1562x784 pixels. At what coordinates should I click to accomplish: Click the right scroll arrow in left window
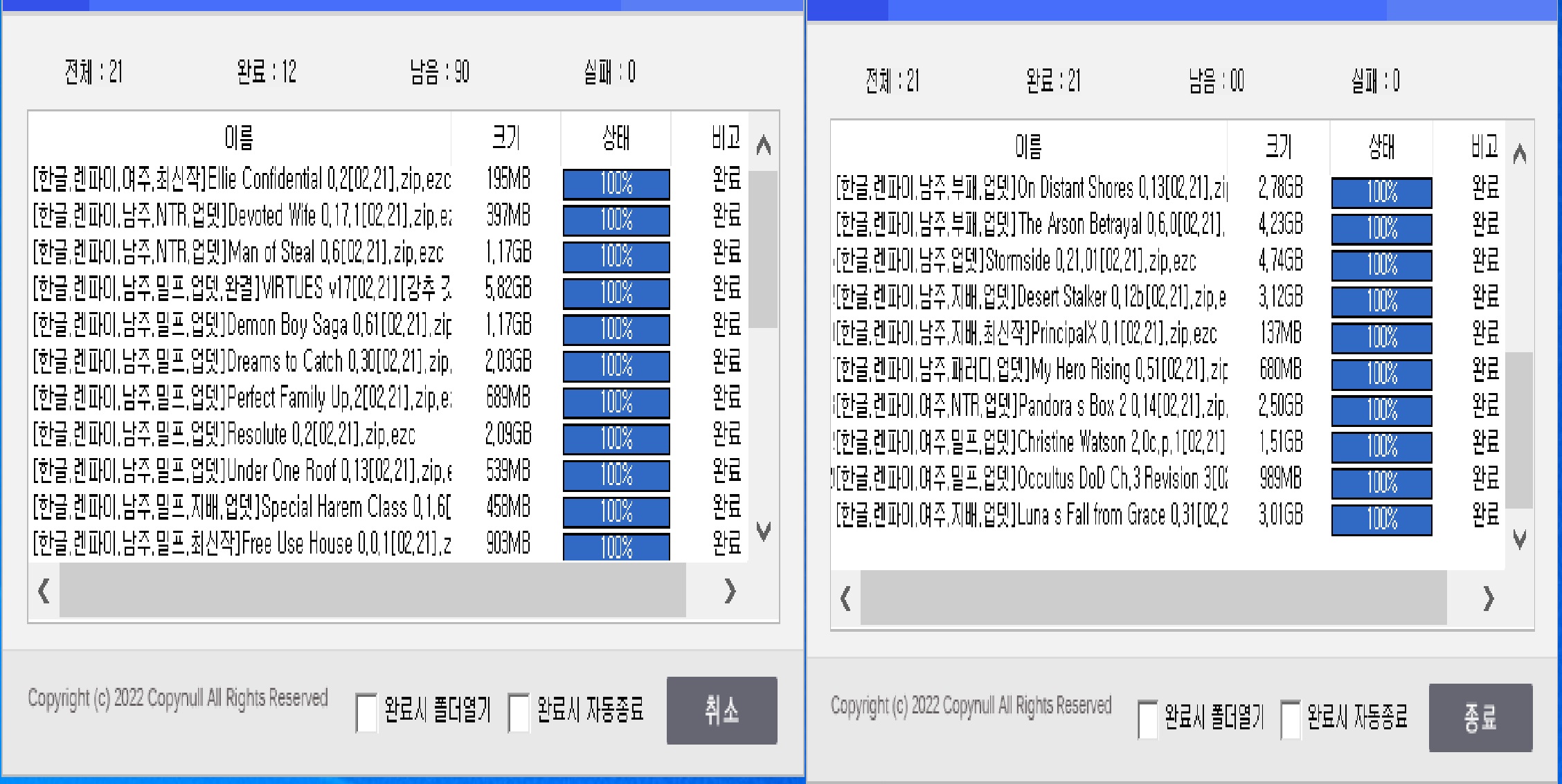tap(730, 591)
